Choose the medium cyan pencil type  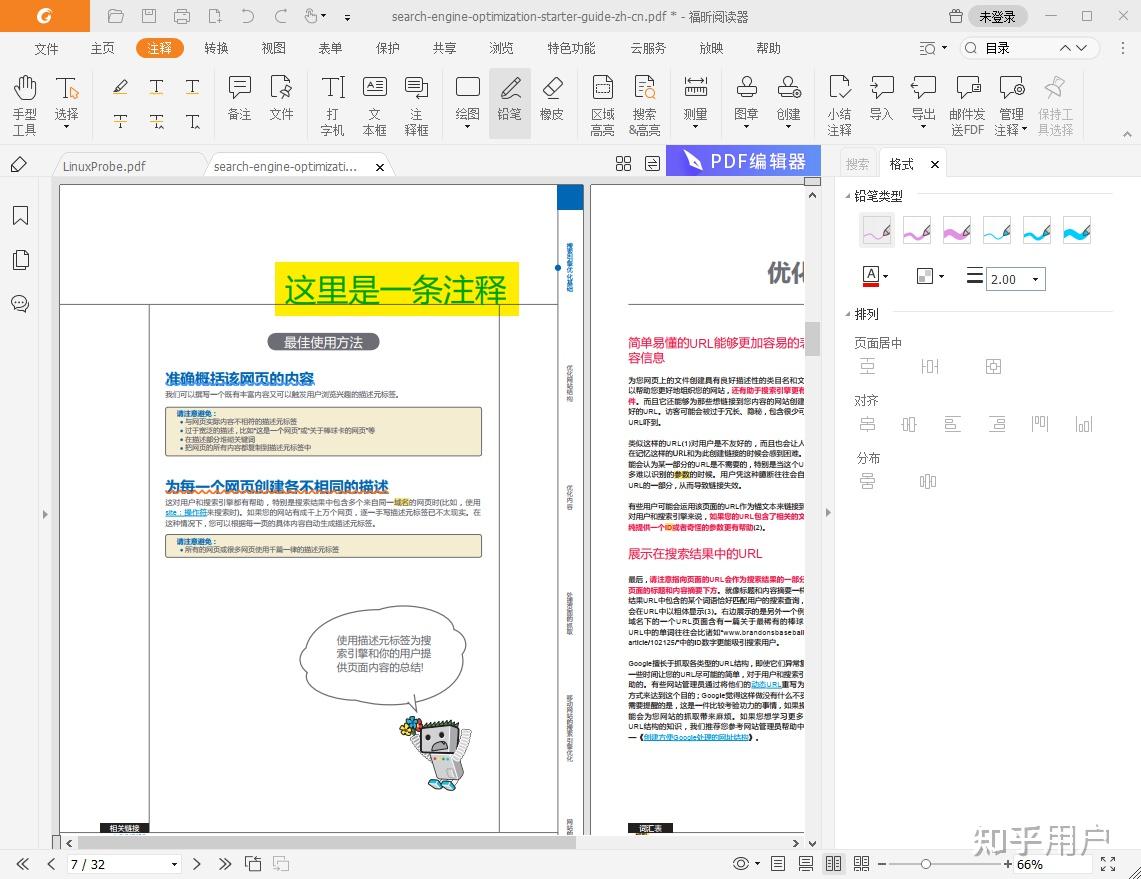click(1036, 231)
